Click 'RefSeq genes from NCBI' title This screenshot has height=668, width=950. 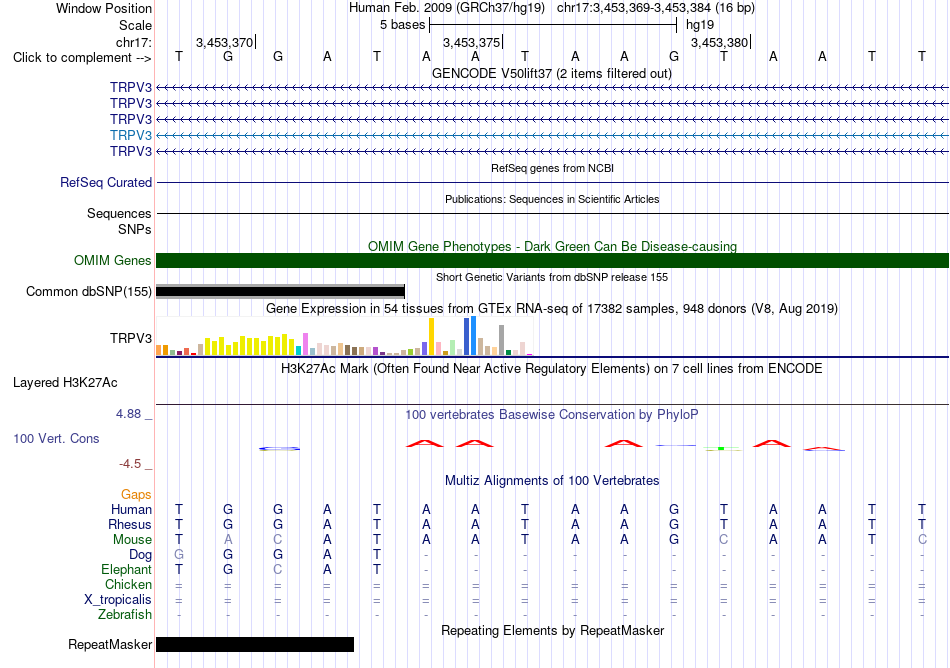tap(552, 168)
